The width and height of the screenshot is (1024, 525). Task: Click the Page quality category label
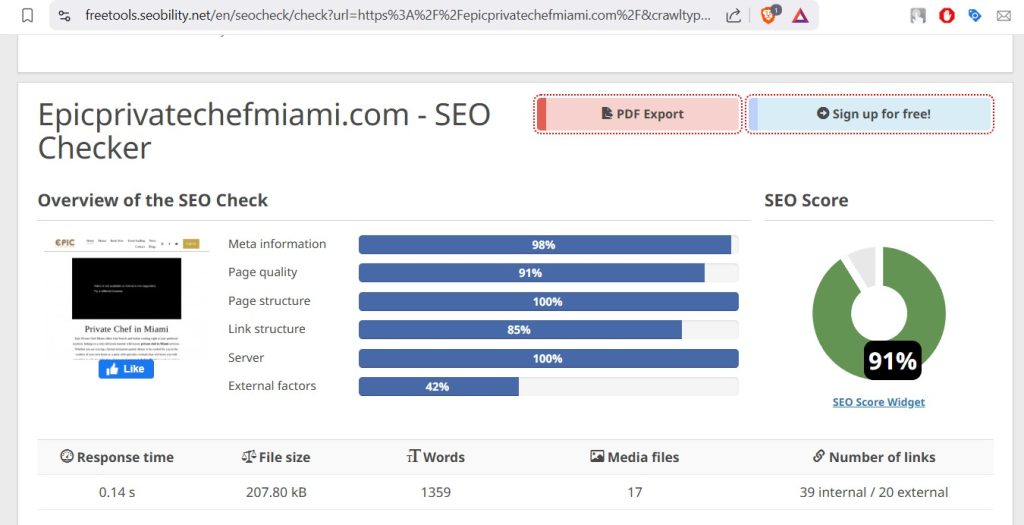[x=263, y=272]
